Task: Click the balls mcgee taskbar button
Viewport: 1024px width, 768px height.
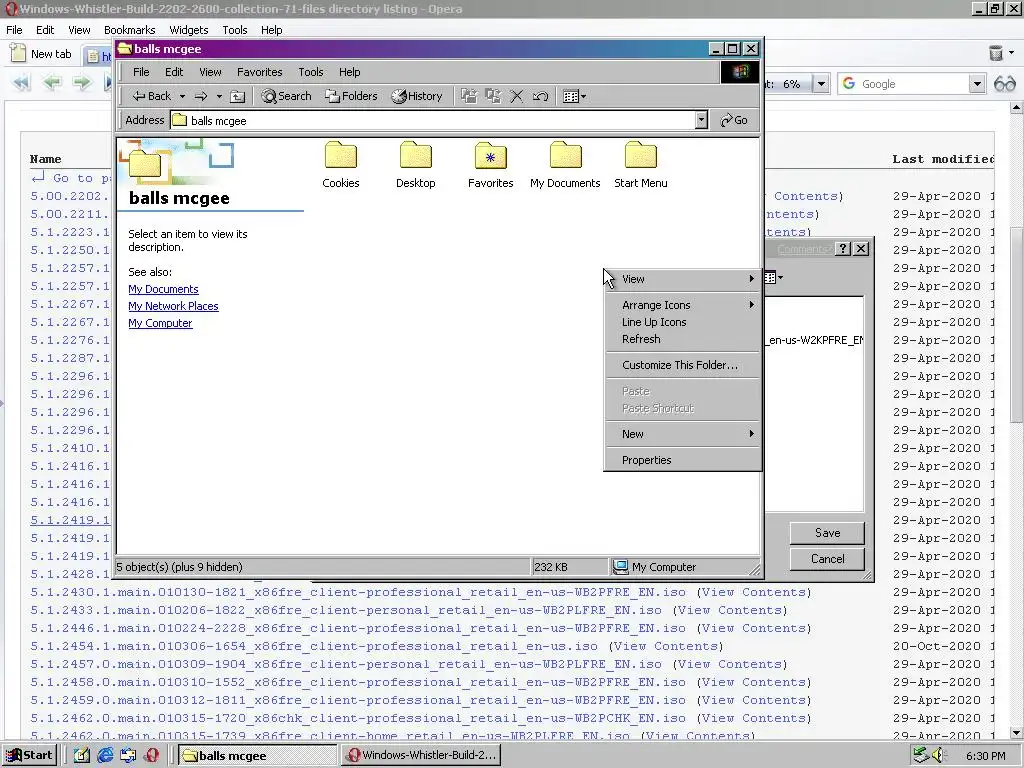Action: point(257,756)
